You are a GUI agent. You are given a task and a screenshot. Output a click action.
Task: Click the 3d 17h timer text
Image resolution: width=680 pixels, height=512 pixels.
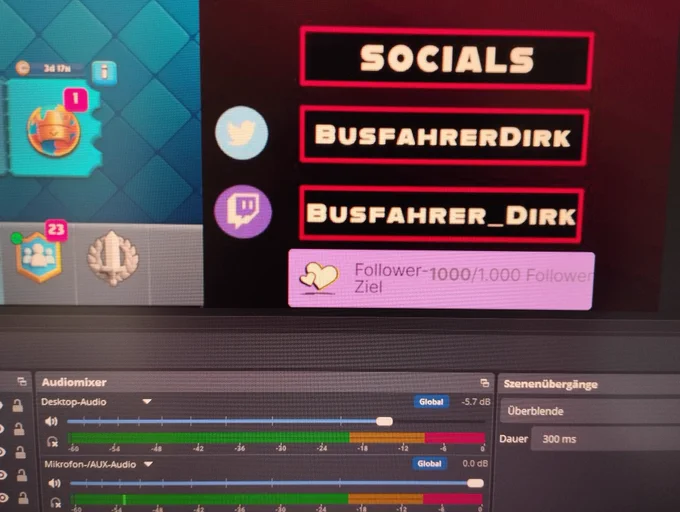(x=57, y=68)
